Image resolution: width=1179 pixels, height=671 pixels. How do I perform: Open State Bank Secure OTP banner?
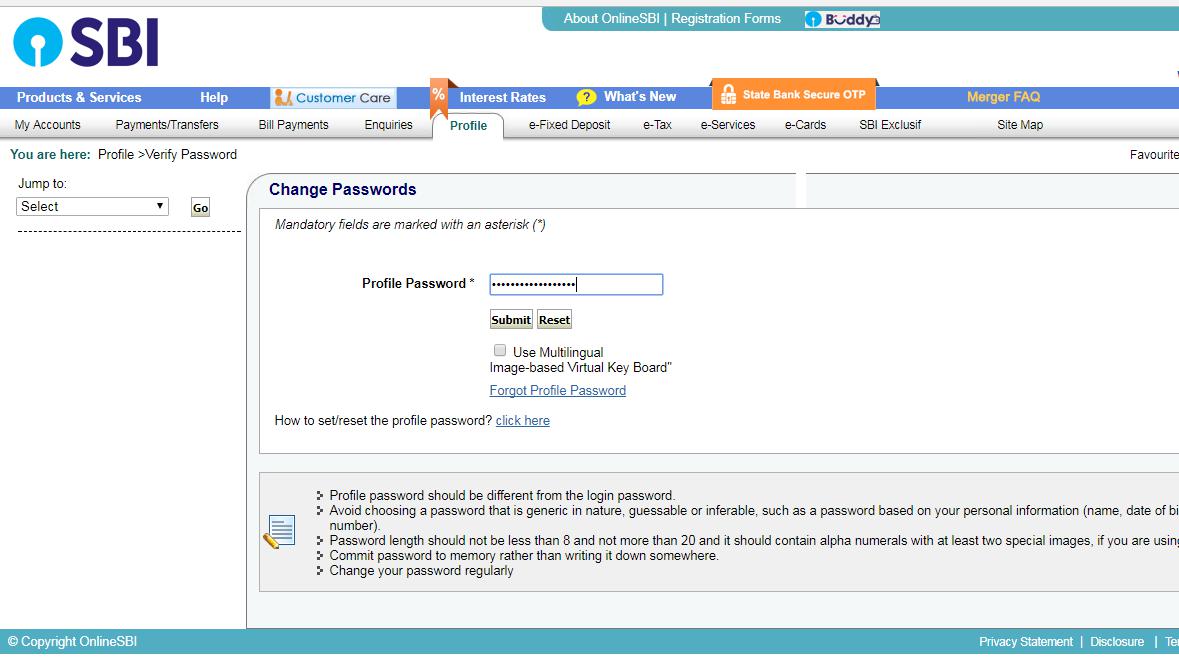tap(793, 94)
